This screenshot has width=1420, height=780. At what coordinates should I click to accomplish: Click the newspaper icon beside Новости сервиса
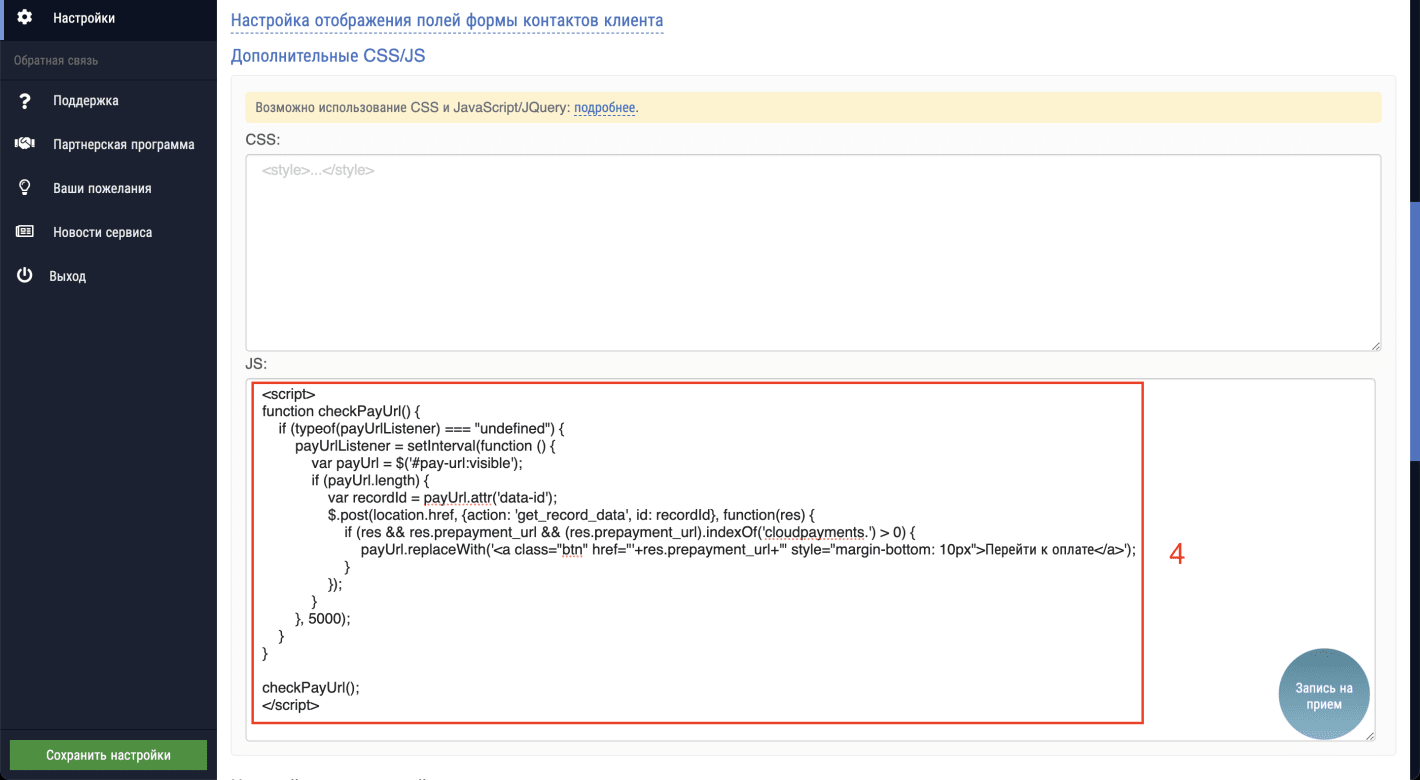(24, 231)
